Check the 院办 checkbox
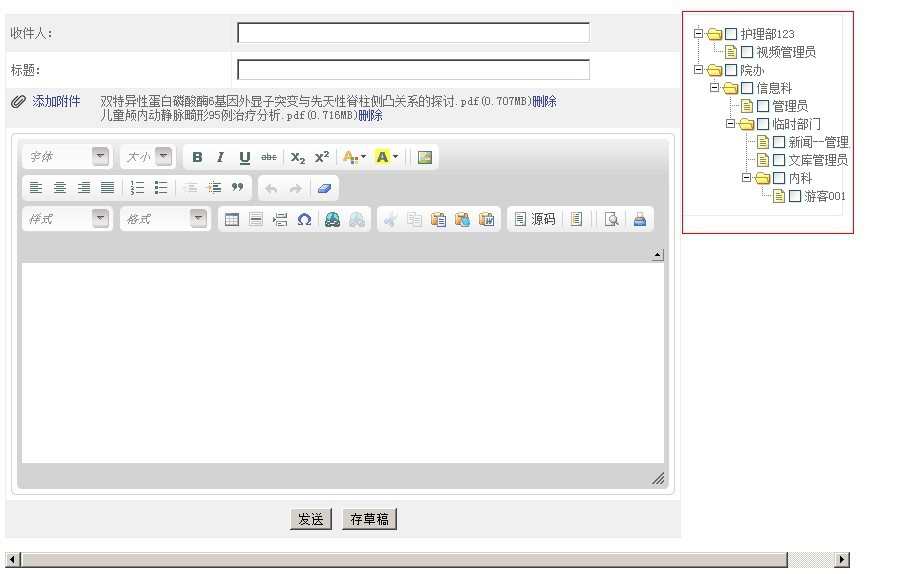The height and width of the screenshot is (574, 904). 731,70
